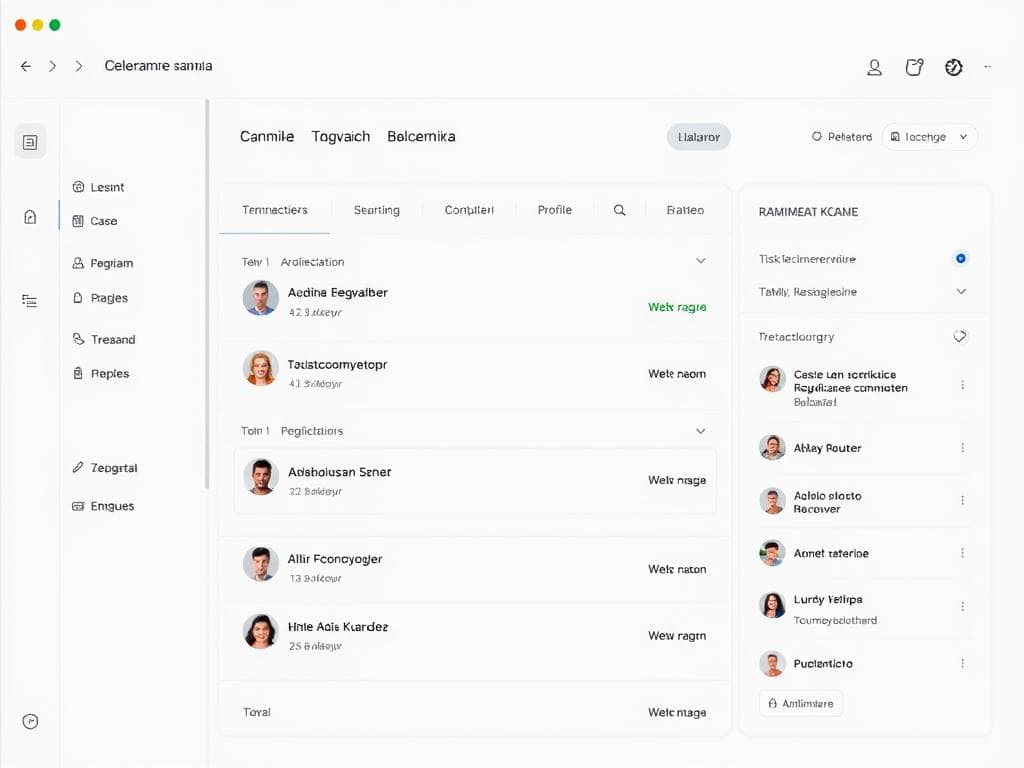The image size is (1024, 768).
Task: Switch to the Profile tab
Action: pos(554,210)
